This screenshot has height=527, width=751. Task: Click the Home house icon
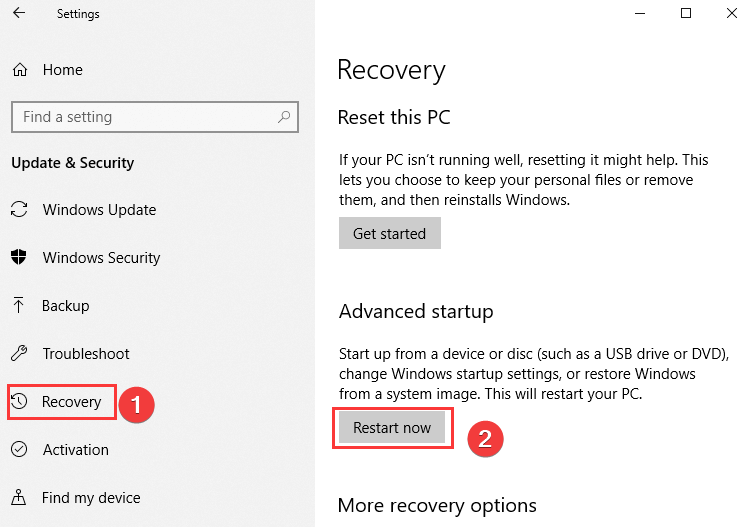coord(20,70)
